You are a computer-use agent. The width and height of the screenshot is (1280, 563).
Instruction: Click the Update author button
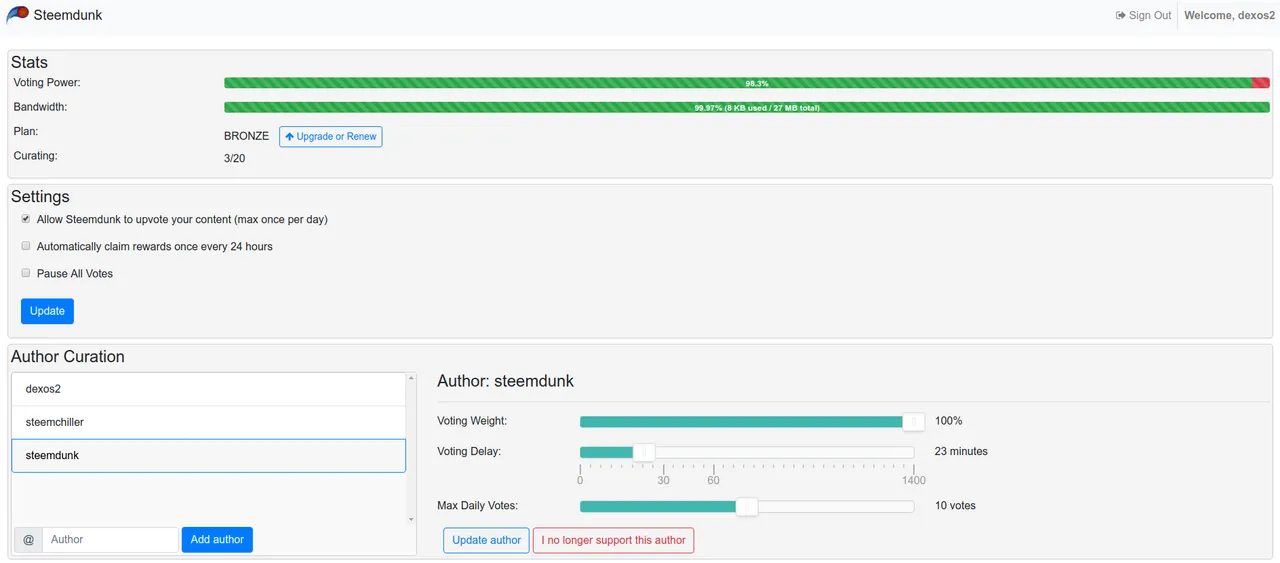point(486,540)
